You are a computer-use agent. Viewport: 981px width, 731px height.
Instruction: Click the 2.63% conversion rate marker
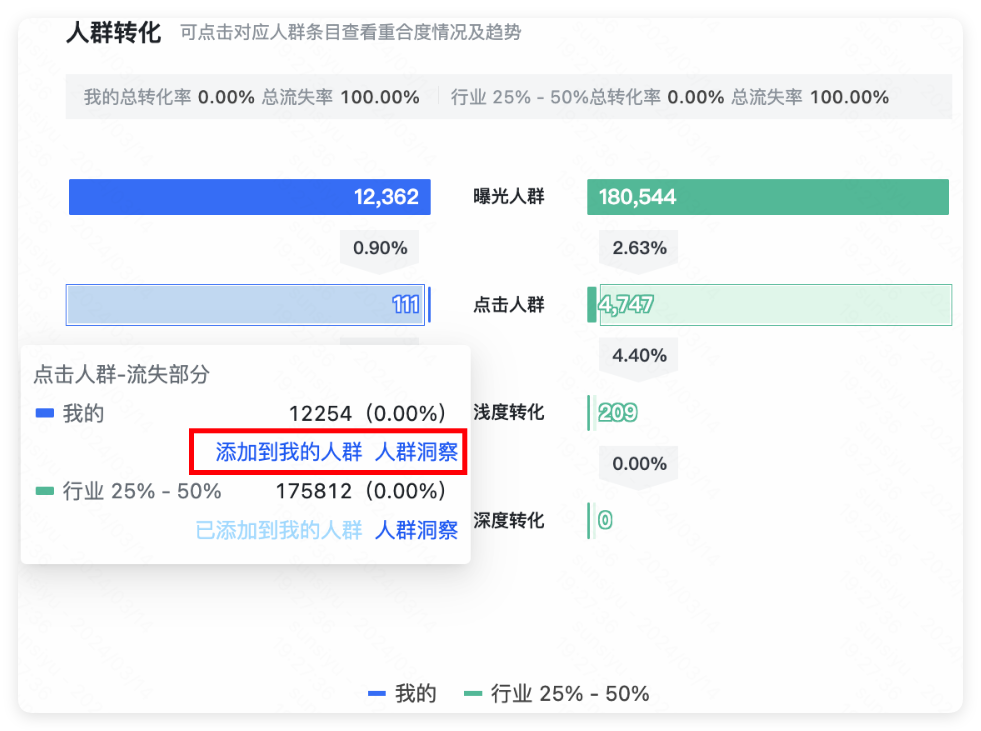(637, 248)
